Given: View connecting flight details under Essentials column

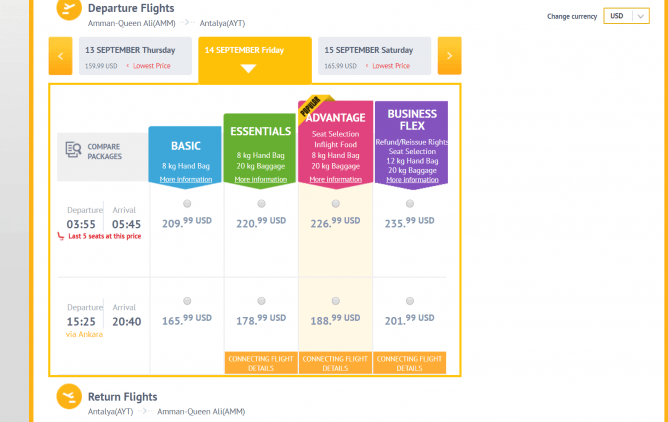Looking at the screenshot, I should coord(261,363).
